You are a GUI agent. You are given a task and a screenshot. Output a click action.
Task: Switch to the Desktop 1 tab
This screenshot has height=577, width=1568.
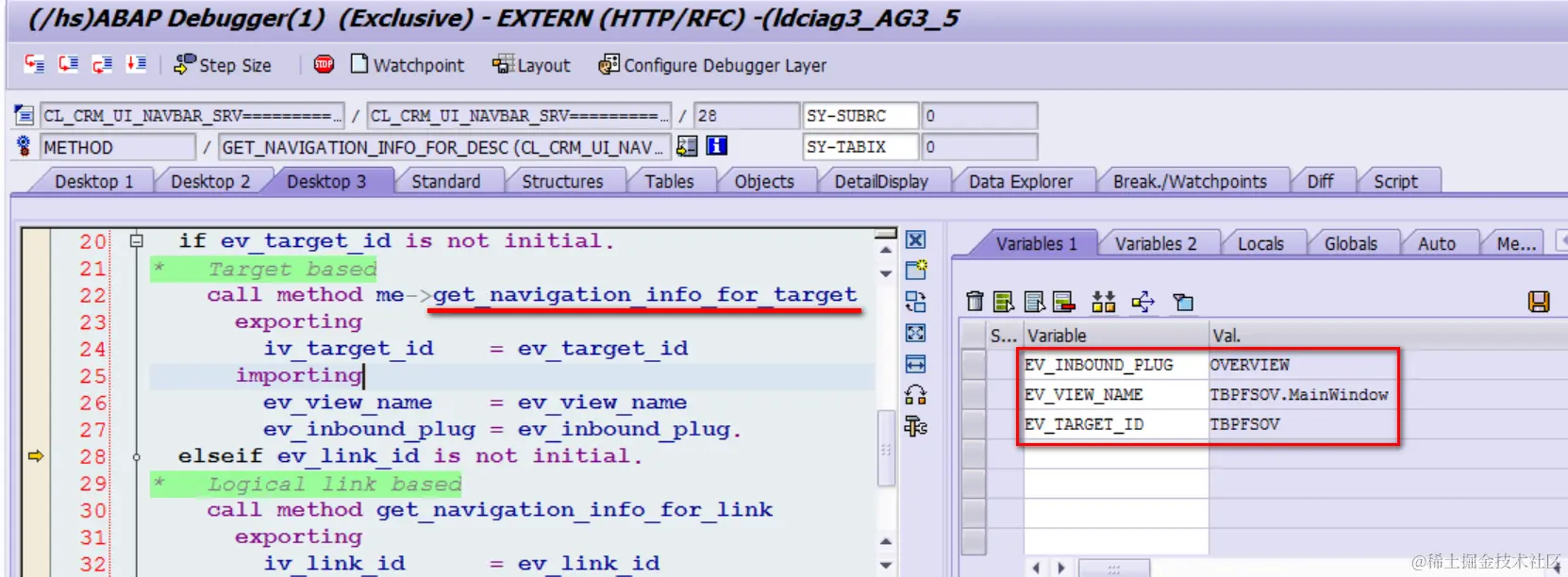point(93,181)
